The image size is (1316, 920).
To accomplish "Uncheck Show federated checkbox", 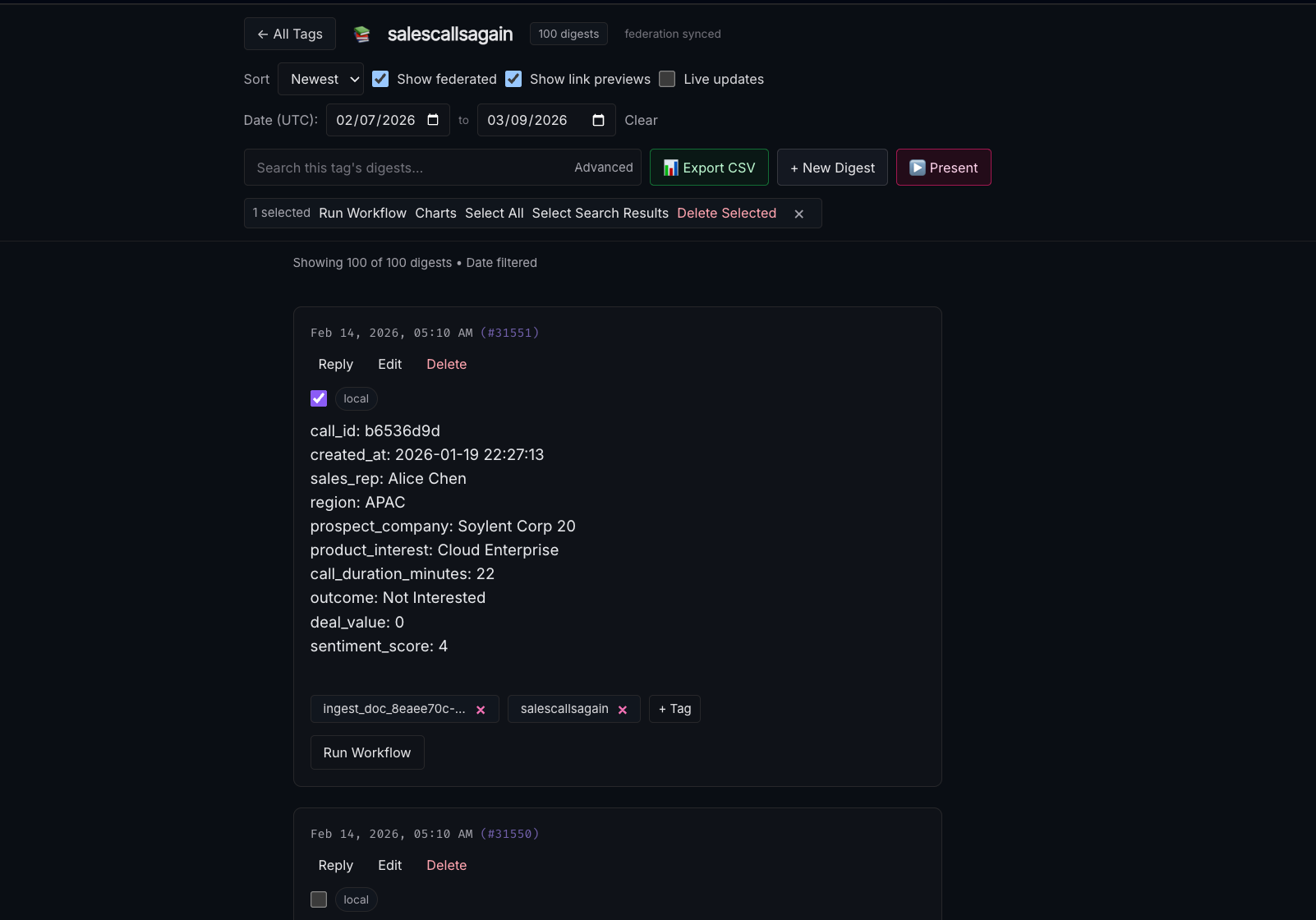I will [380, 79].
